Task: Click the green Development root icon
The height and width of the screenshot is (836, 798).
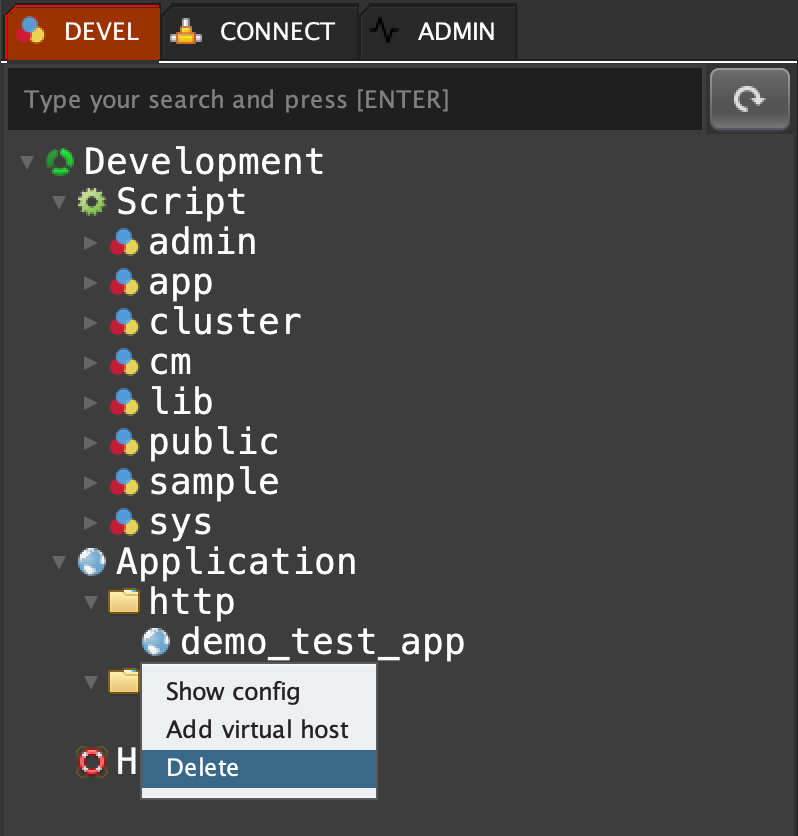Action: 60,162
